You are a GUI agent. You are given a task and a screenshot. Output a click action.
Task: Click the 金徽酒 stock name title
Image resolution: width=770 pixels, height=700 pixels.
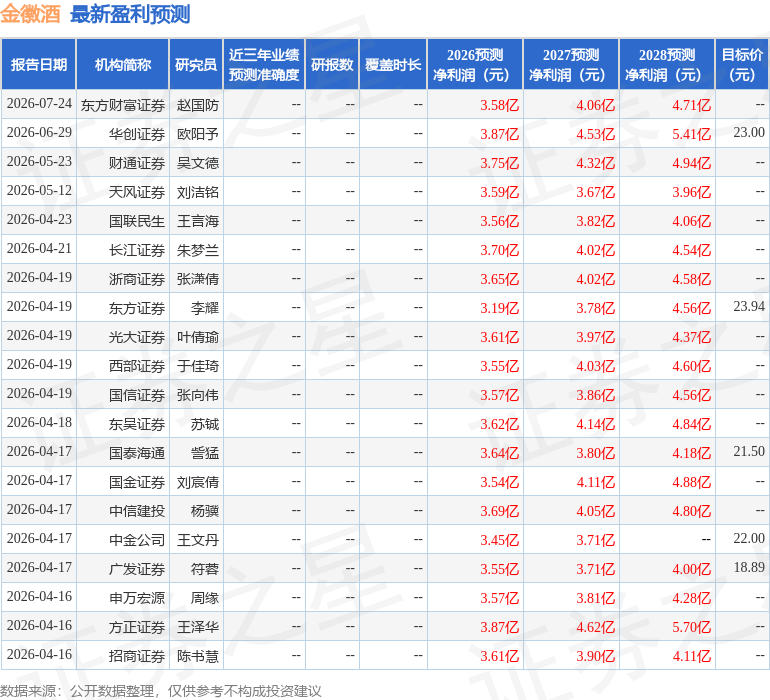click(30, 14)
